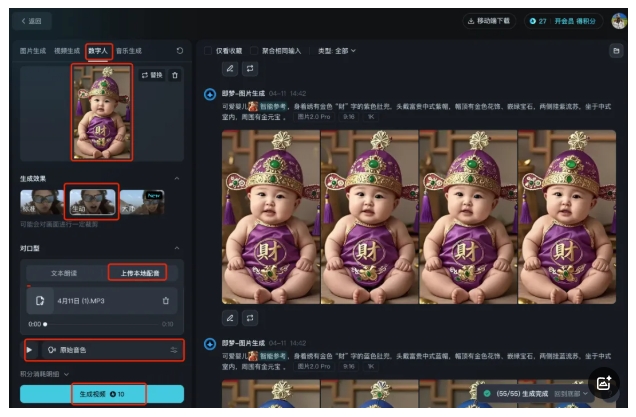Enable the 仅看收藏 checkbox

click(208, 51)
